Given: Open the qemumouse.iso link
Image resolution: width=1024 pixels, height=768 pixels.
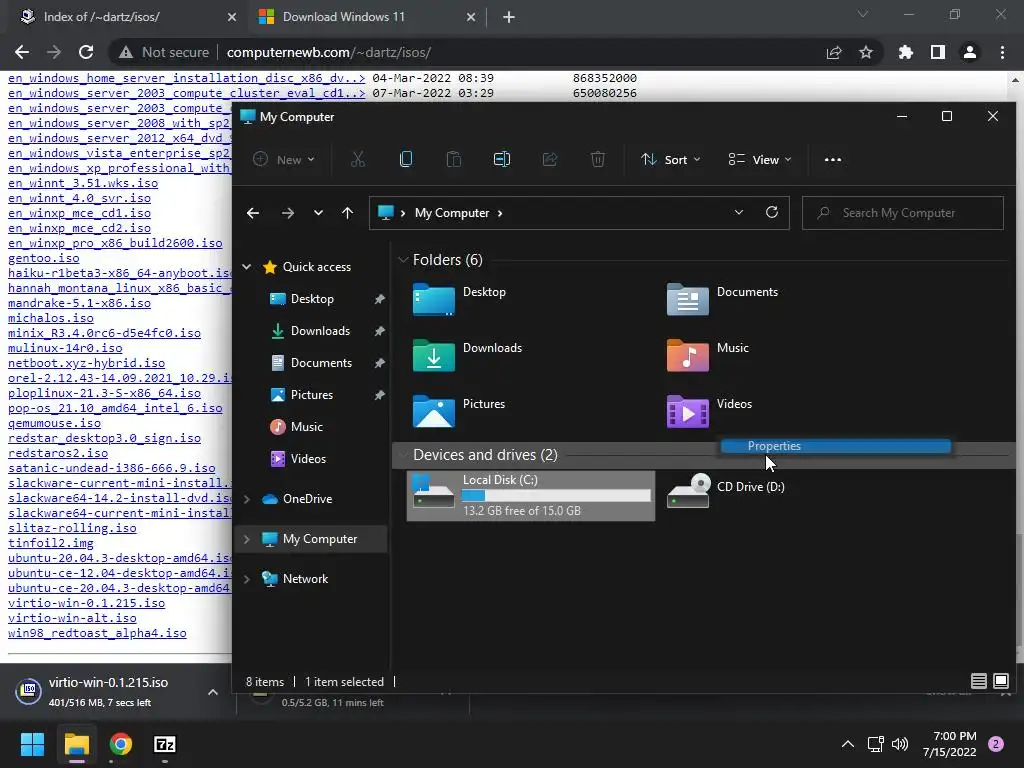Looking at the screenshot, I should [54, 423].
